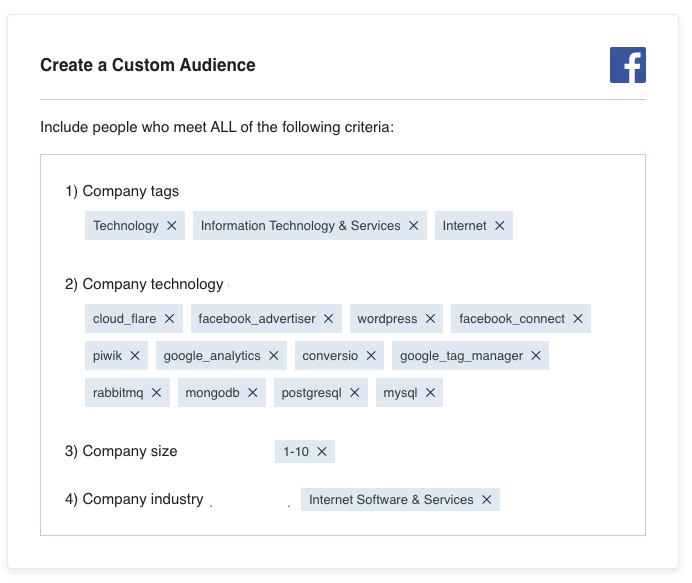The height and width of the screenshot is (583, 692).
Task: Remove the Technology tag via its X
Action: click(x=172, y=226)
